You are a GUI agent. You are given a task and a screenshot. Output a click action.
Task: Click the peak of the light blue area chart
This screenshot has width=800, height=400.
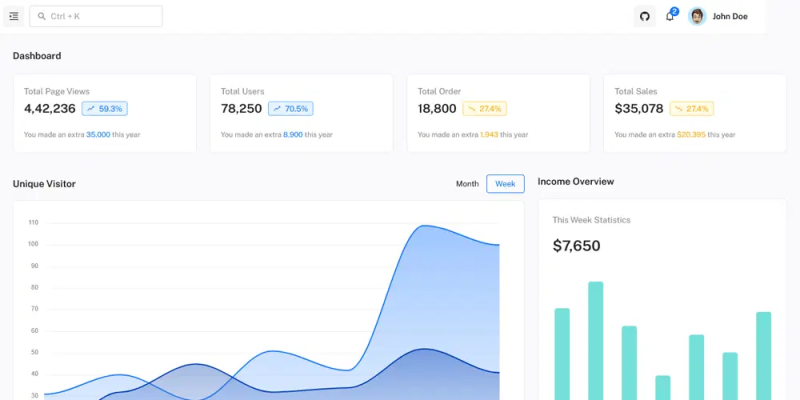(425, 226)
